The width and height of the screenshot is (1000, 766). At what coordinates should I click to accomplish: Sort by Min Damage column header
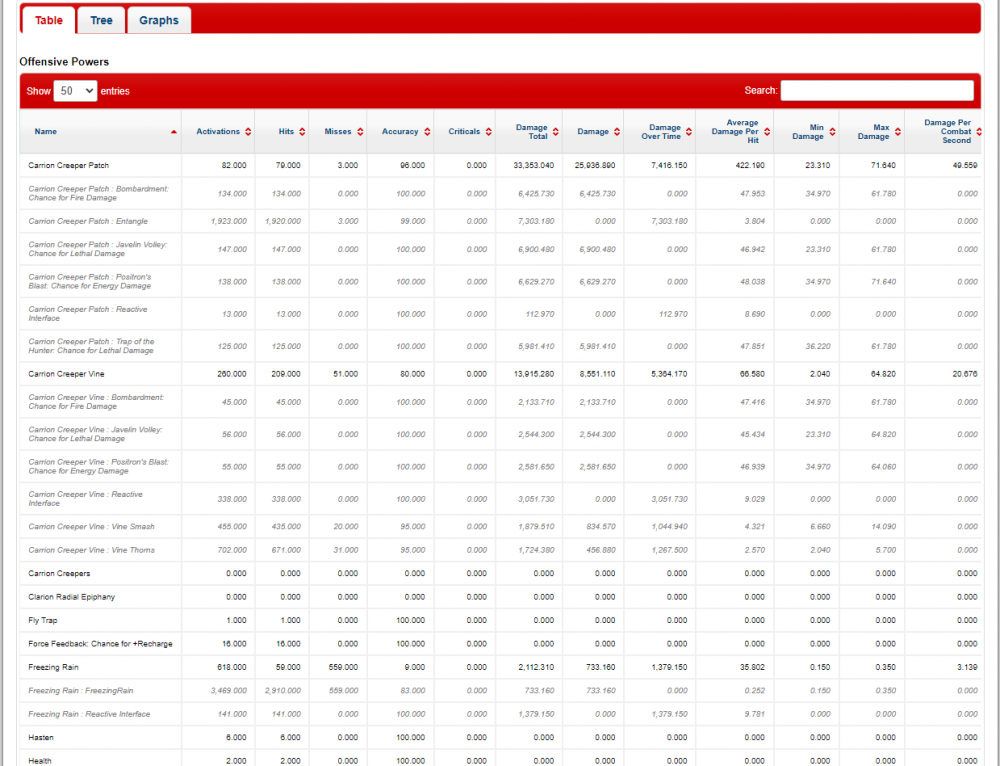(x=808, y=132)
